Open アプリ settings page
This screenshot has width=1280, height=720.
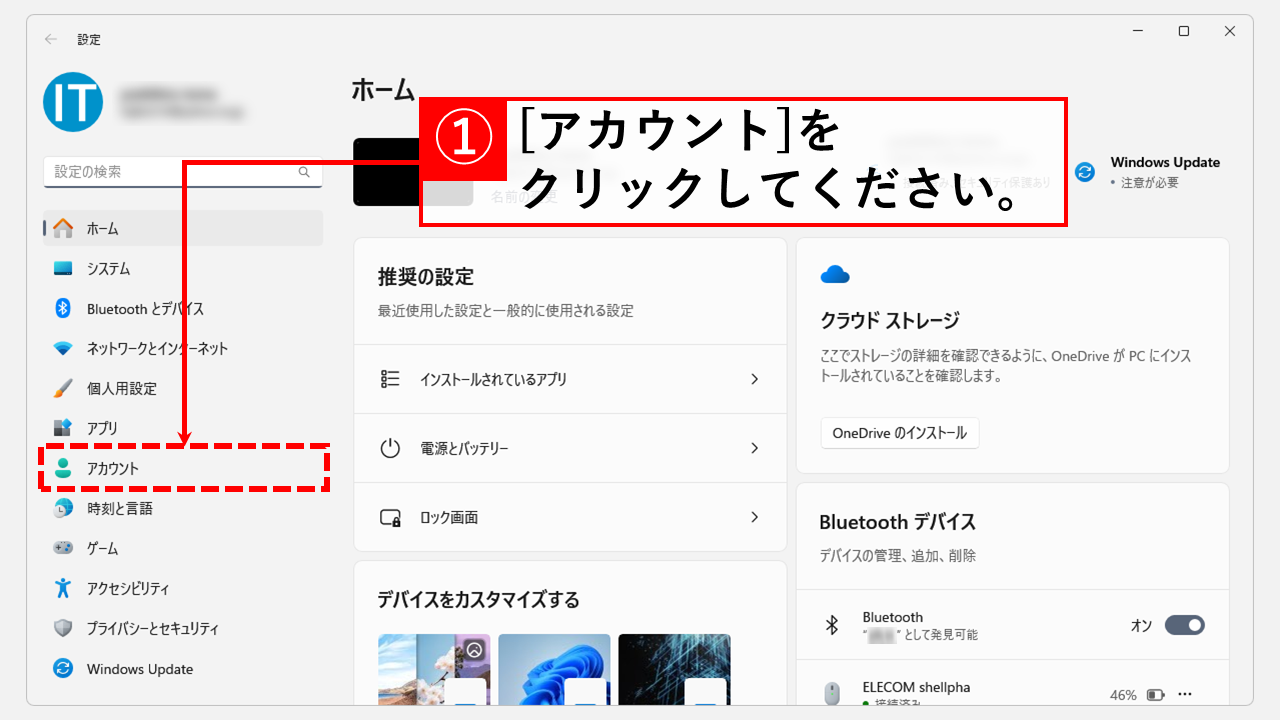pos(183,428)
